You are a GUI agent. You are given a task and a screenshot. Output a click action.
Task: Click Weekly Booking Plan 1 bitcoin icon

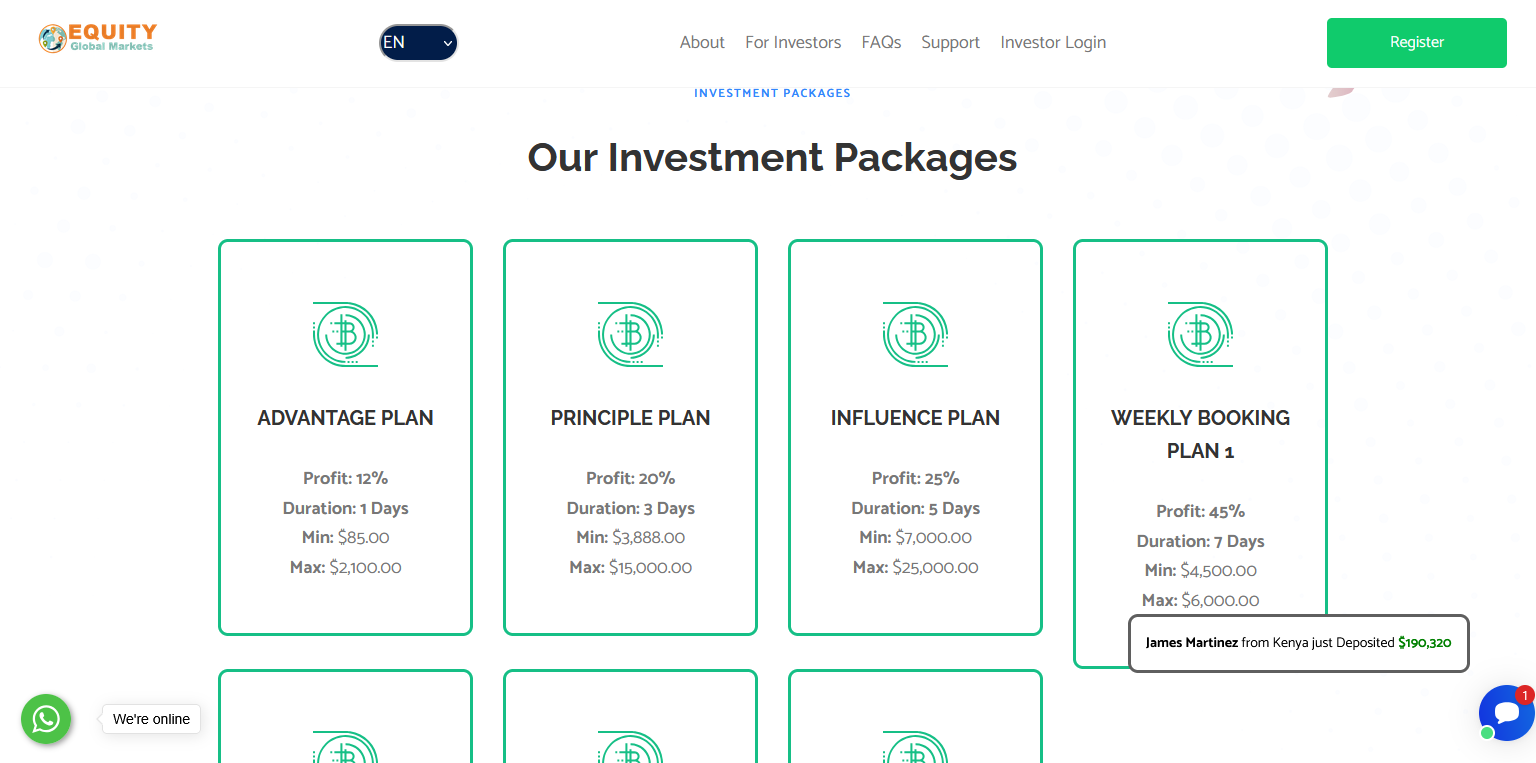[1200, 334]
